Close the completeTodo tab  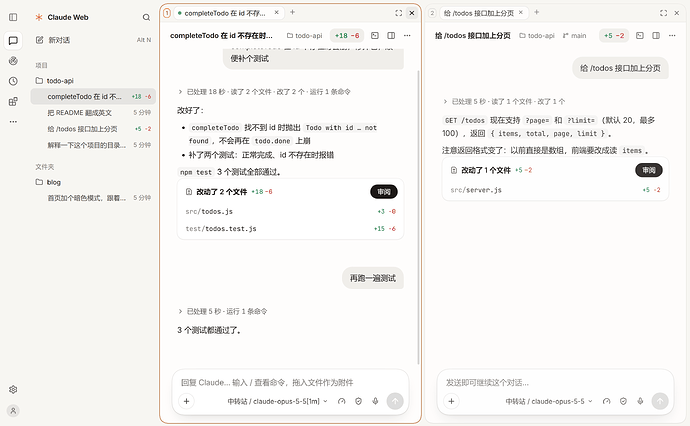click(x=276, y=13)
